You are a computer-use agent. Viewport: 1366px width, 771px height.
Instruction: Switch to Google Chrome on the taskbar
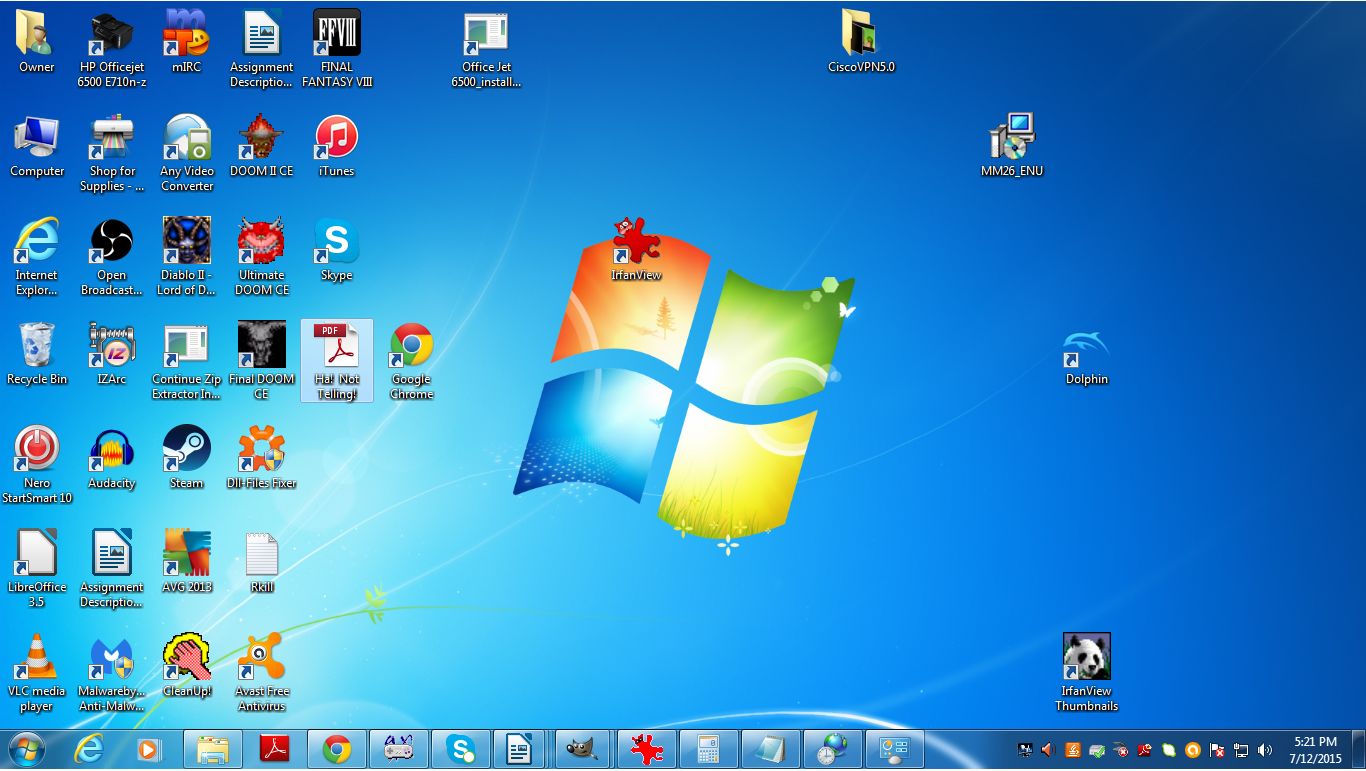(337, 749)
